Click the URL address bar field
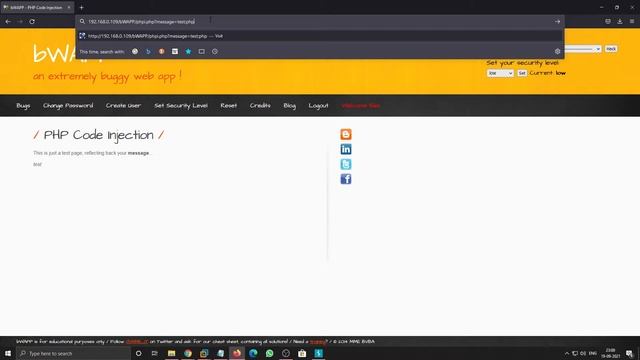Screen dimensions: 640x360 (314, 21)
